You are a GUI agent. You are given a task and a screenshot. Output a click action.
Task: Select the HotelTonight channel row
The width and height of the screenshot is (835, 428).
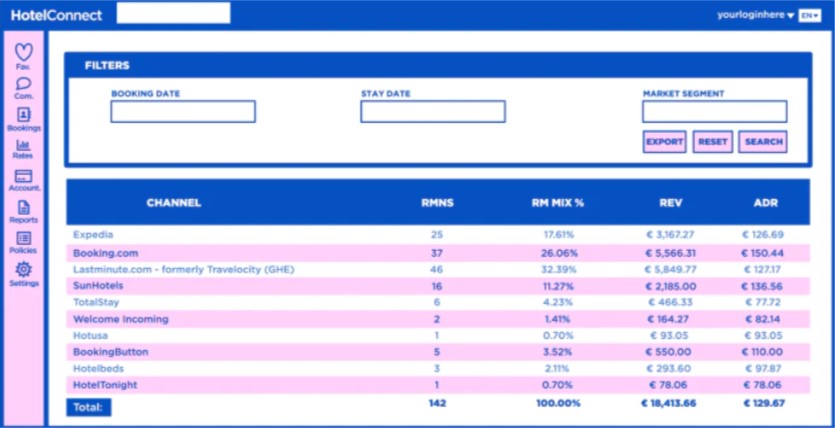coord(438,385)
